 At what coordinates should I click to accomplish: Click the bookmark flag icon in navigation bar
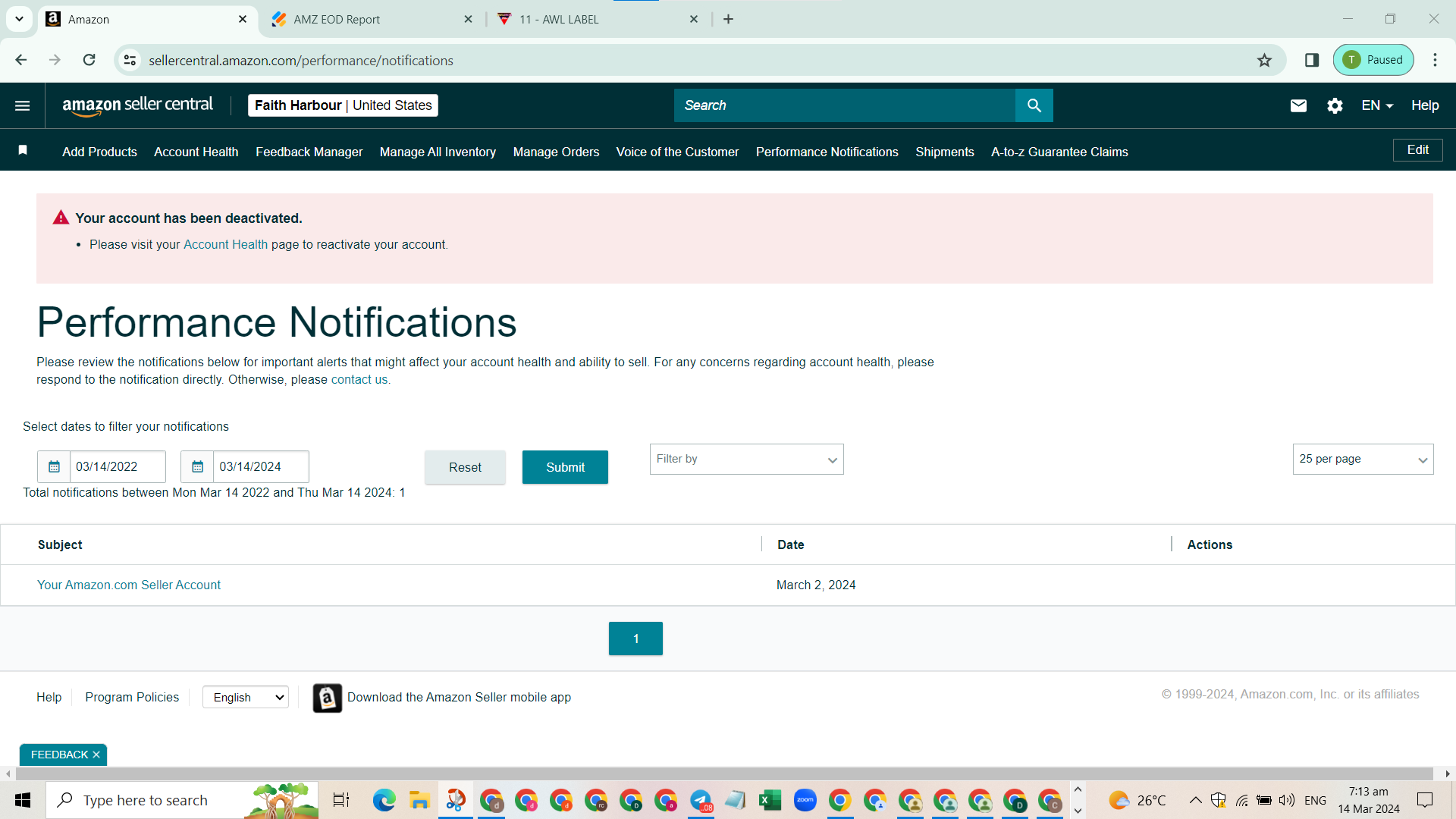(x=23, y=150)
